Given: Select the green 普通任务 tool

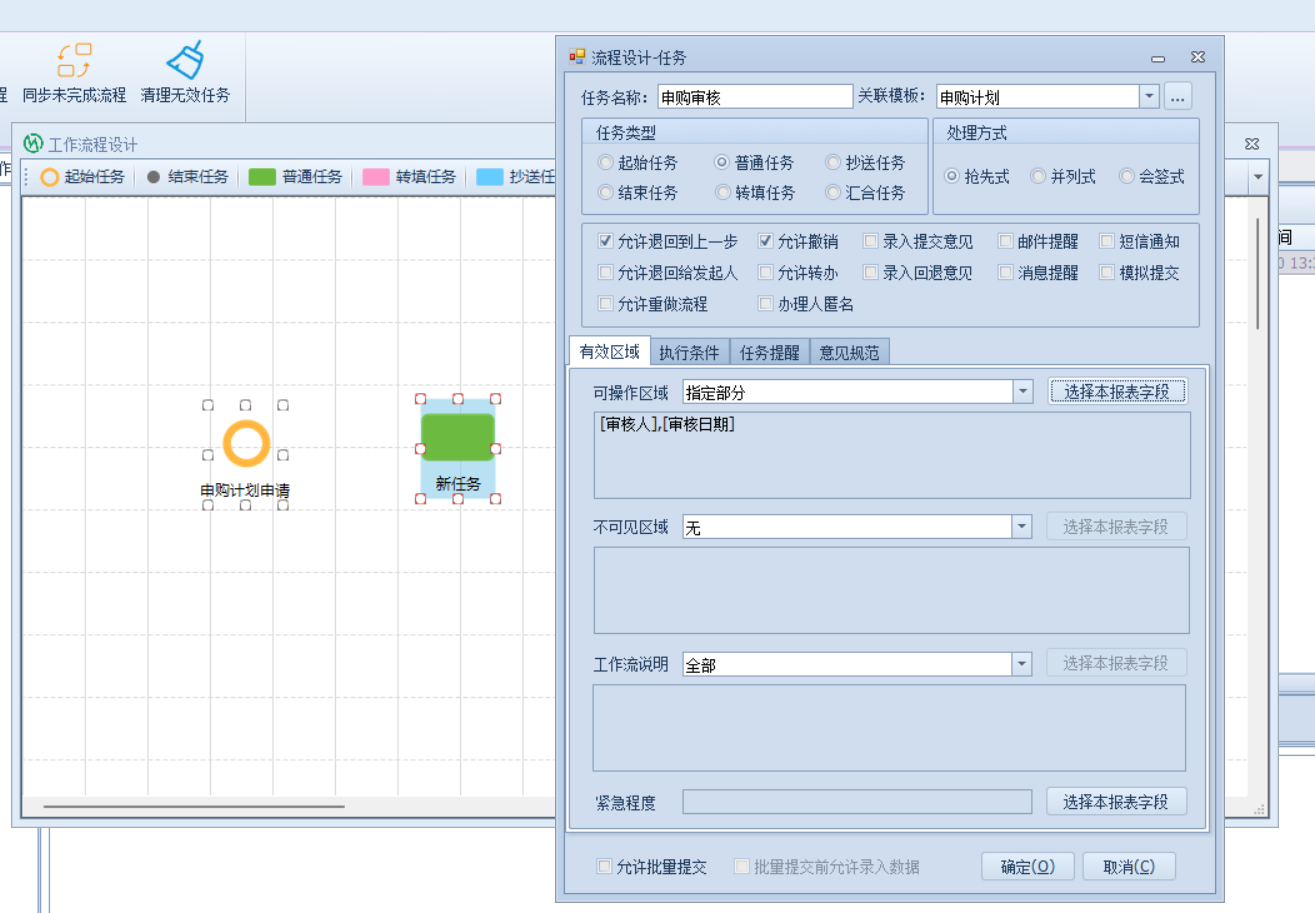Looking at the screenshot, I should coord(262,177).
